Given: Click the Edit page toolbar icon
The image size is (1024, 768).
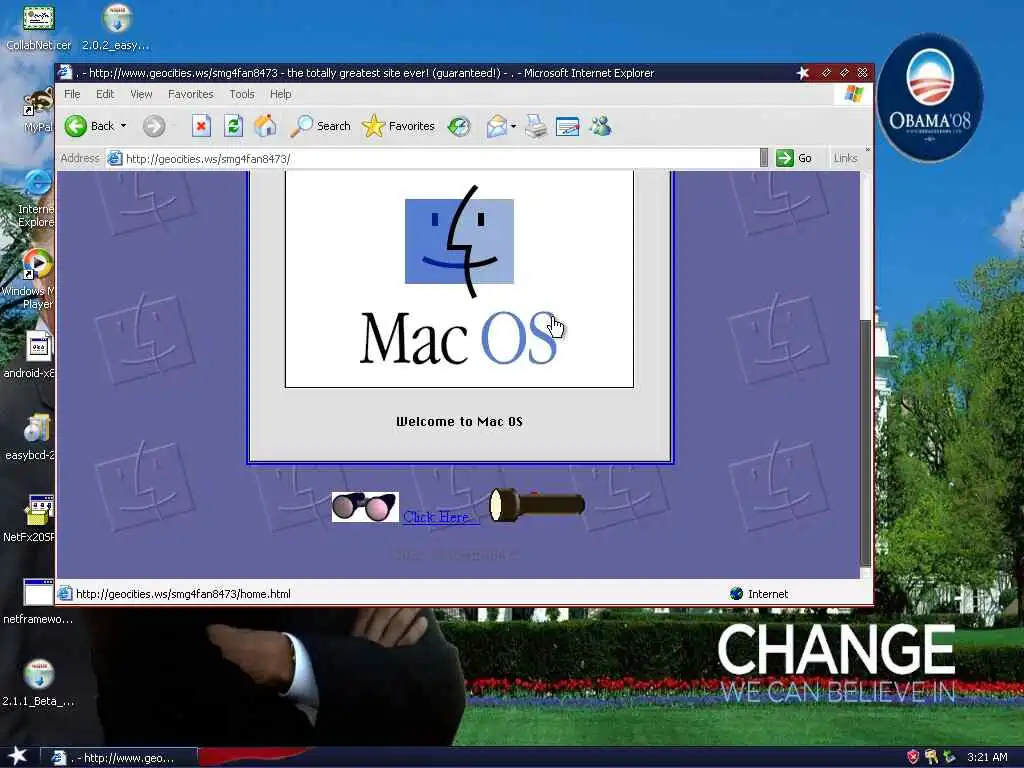Looking at the screenshot, I should click(568, 126).
